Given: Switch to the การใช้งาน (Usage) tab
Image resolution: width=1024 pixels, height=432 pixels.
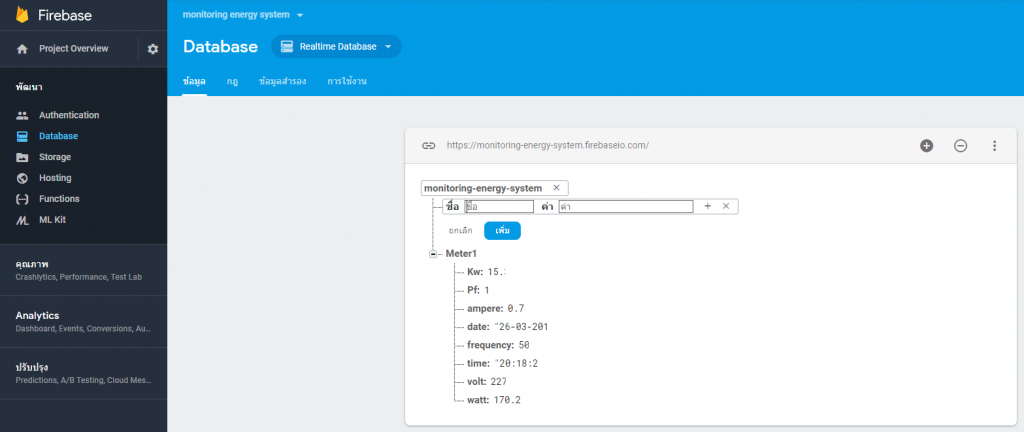Looking at the screenshot, I should coord(347,81).
